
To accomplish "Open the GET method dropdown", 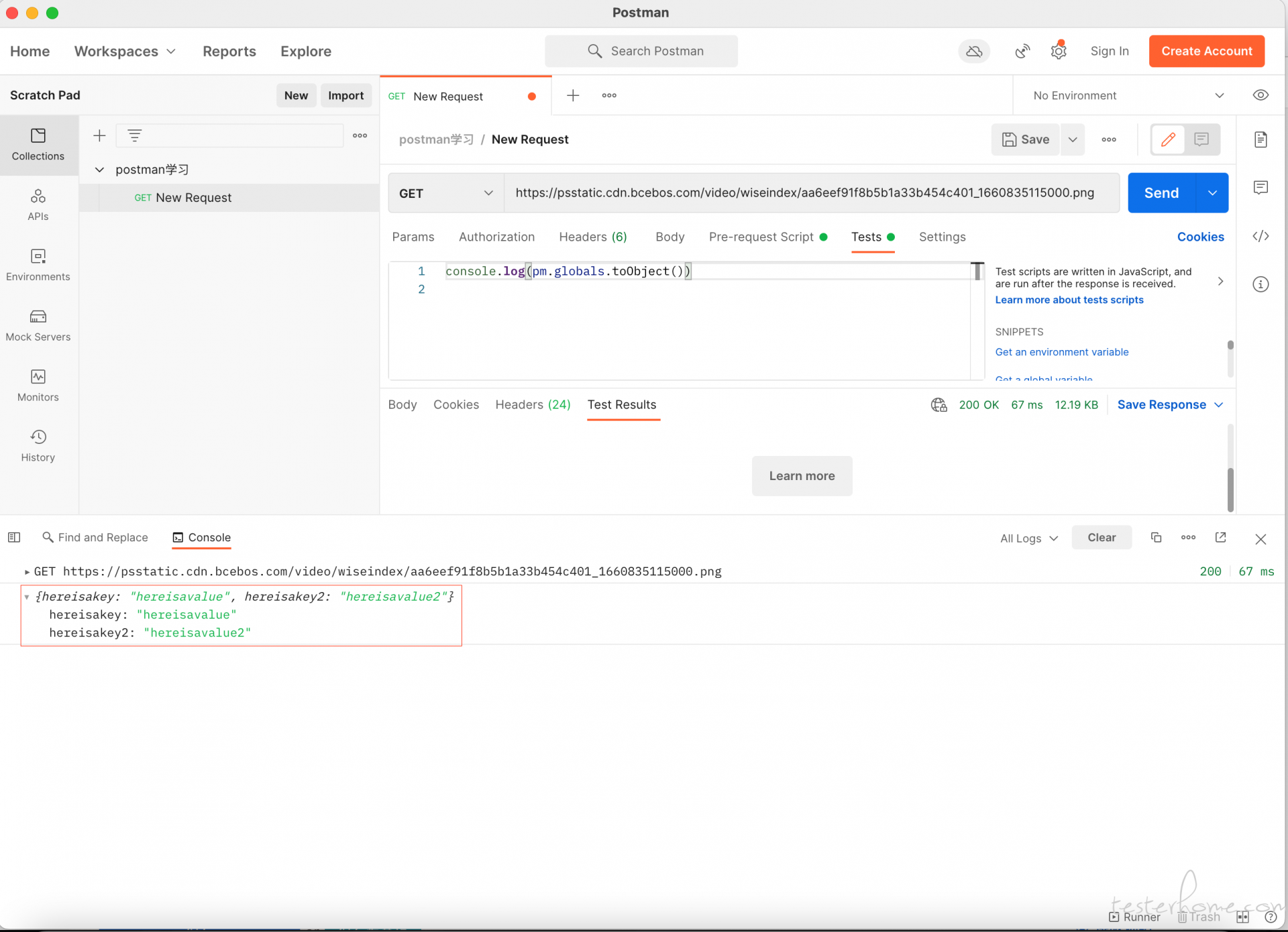I will tap(446, 193).
